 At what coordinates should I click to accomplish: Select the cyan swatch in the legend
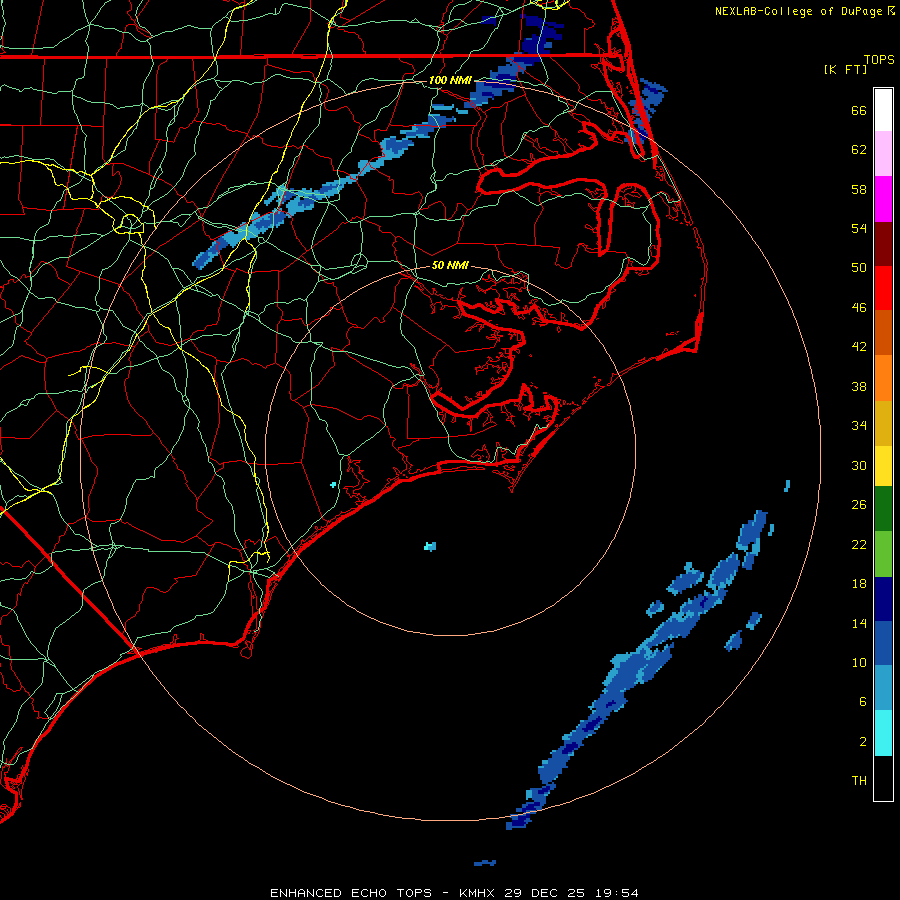(883, 733)
